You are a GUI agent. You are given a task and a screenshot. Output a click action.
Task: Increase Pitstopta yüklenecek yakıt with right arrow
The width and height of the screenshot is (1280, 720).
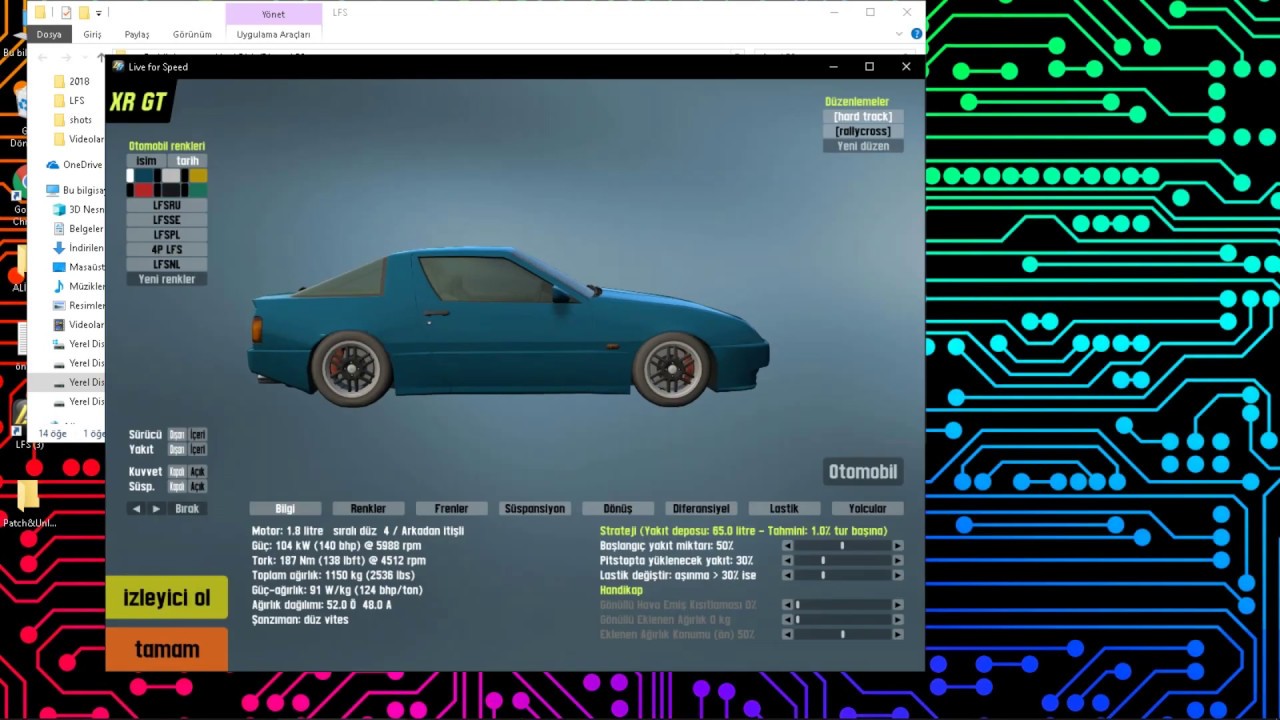898,561
